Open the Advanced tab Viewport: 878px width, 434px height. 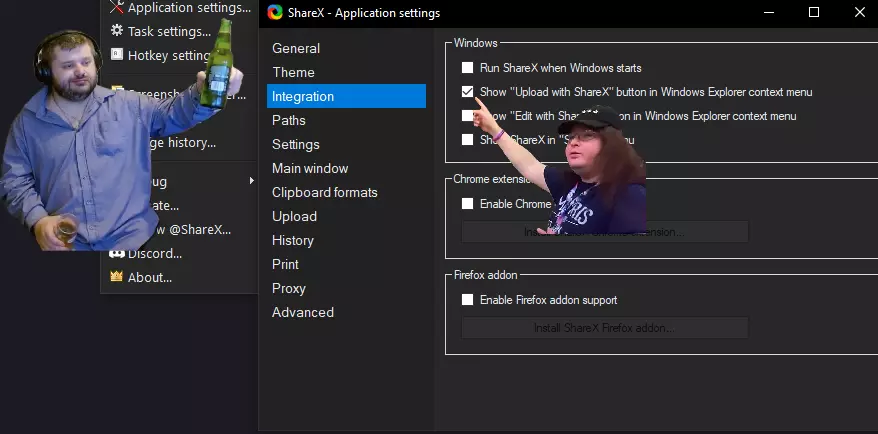click(x=346, y=312)
